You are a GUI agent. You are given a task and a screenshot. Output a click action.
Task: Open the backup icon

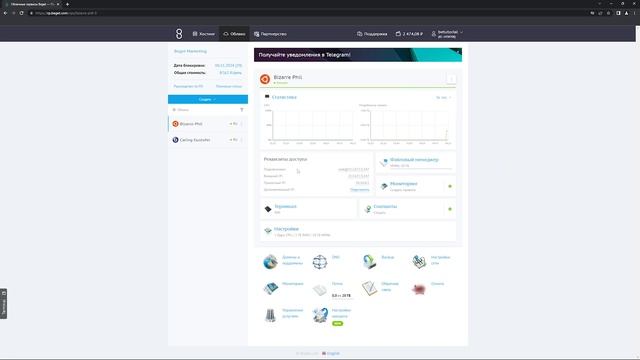tap(369, 262)
